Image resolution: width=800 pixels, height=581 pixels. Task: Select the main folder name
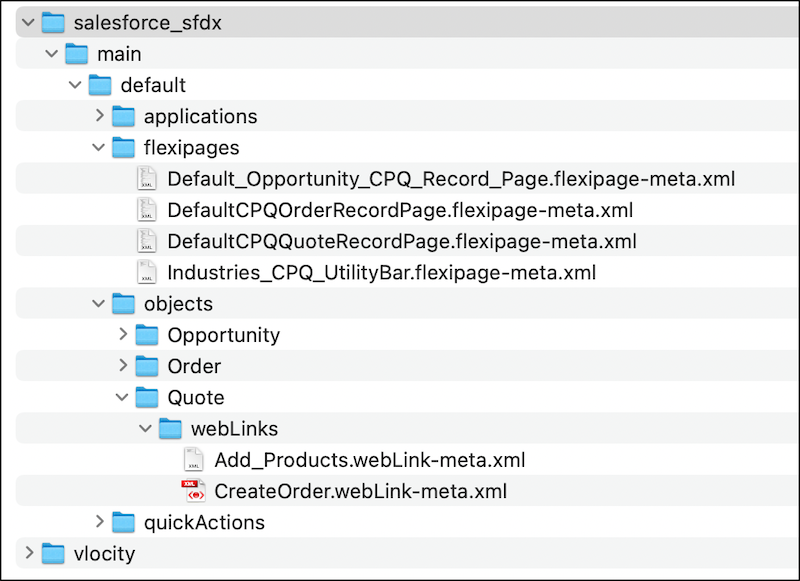point(119,54)
